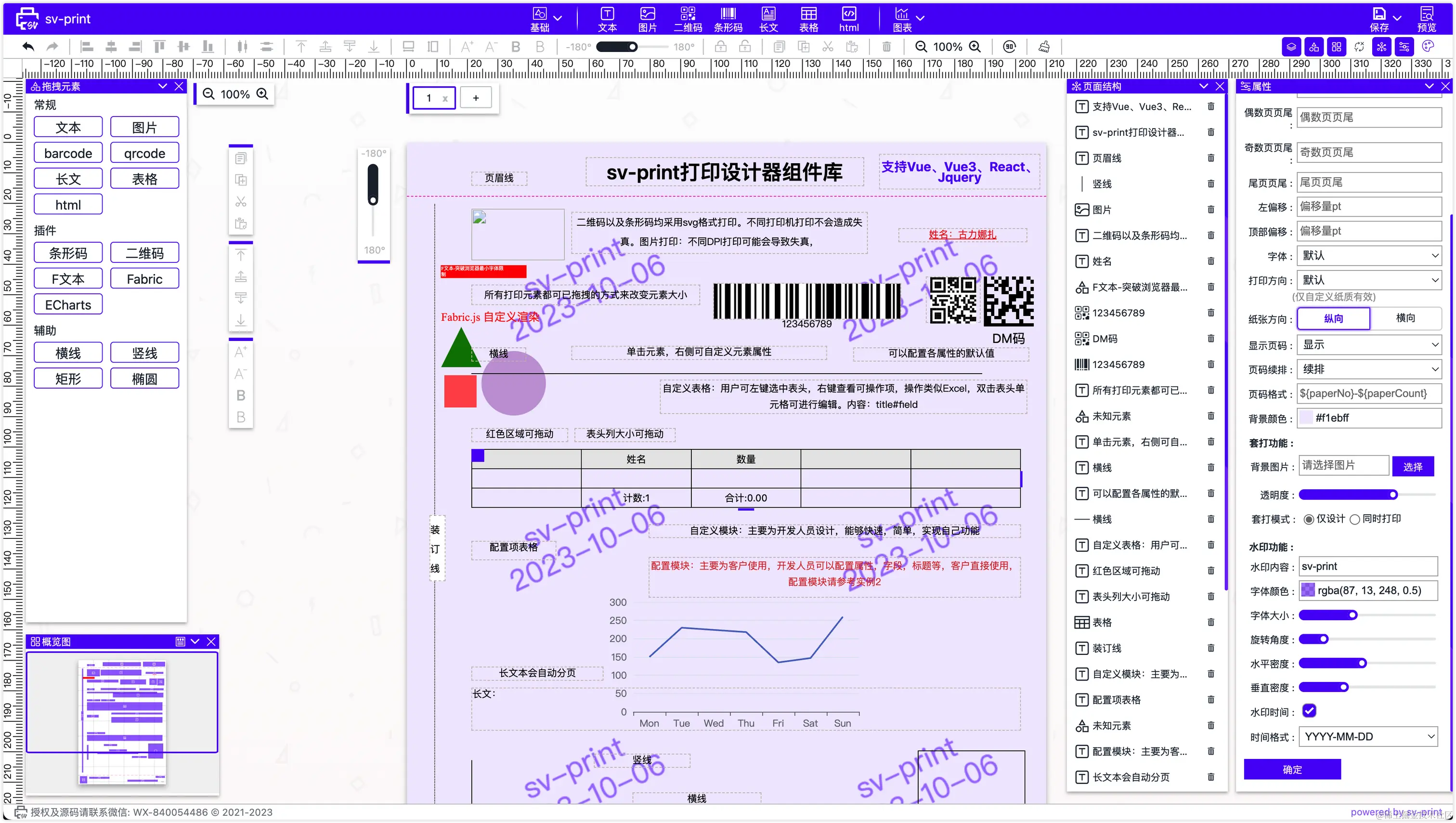This screenshot has height=823, width=1456.
Task: Switch paper orientation to the 横向 tab
Action: tap(1405, 318)
